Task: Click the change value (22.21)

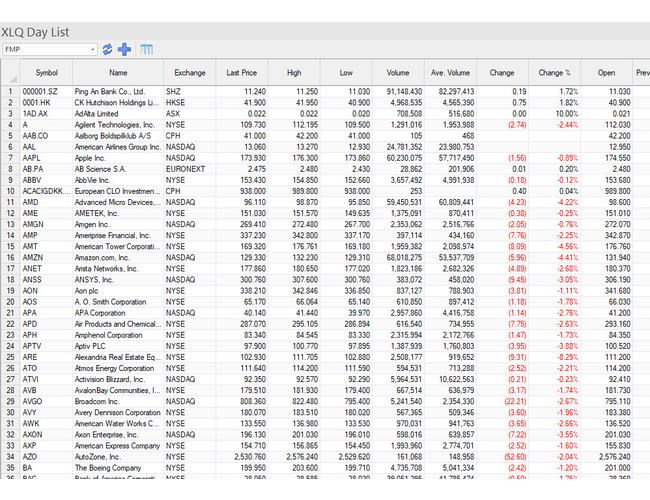Action: tap(502, 401)
